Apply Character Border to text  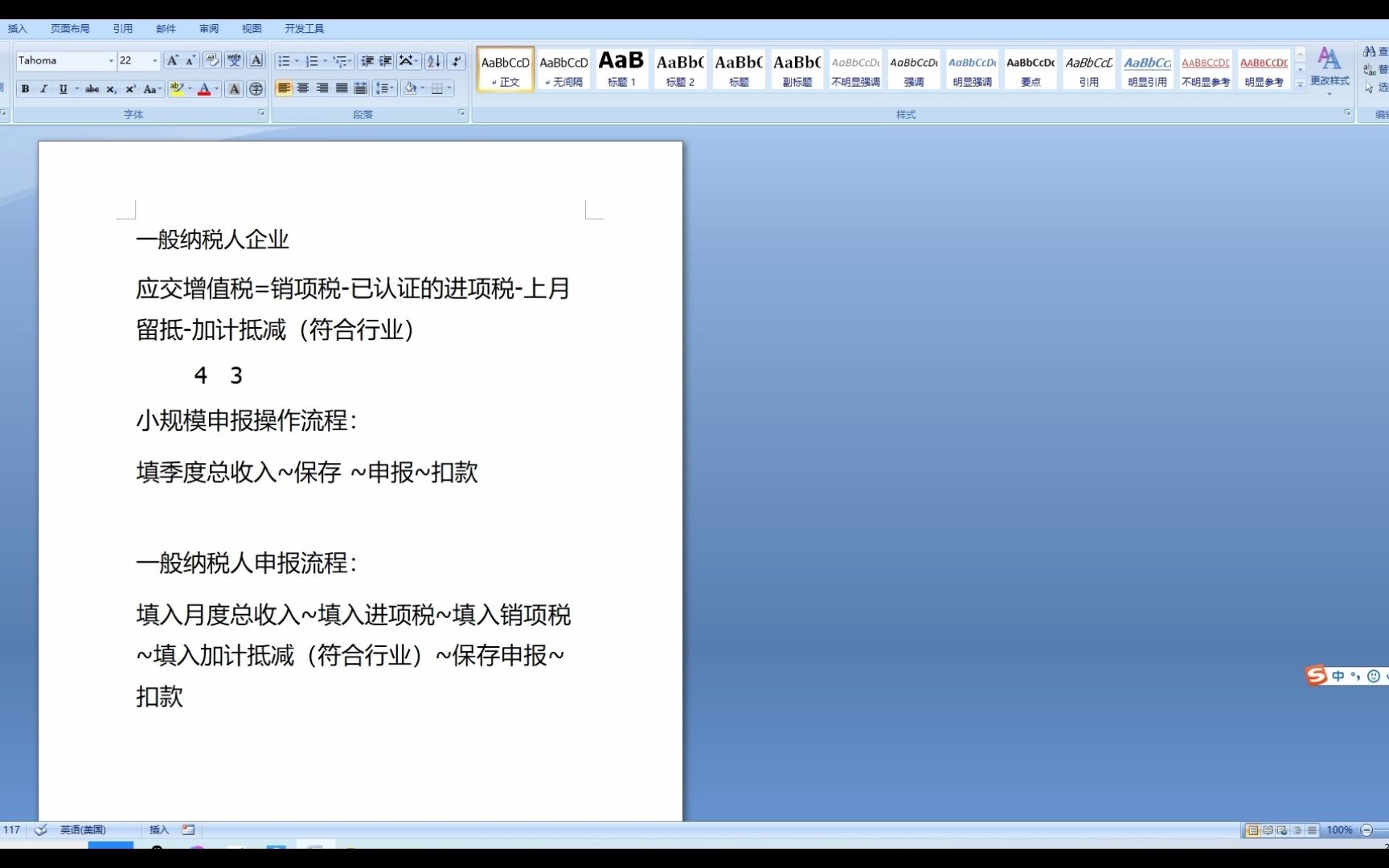[x=256, y=60]
